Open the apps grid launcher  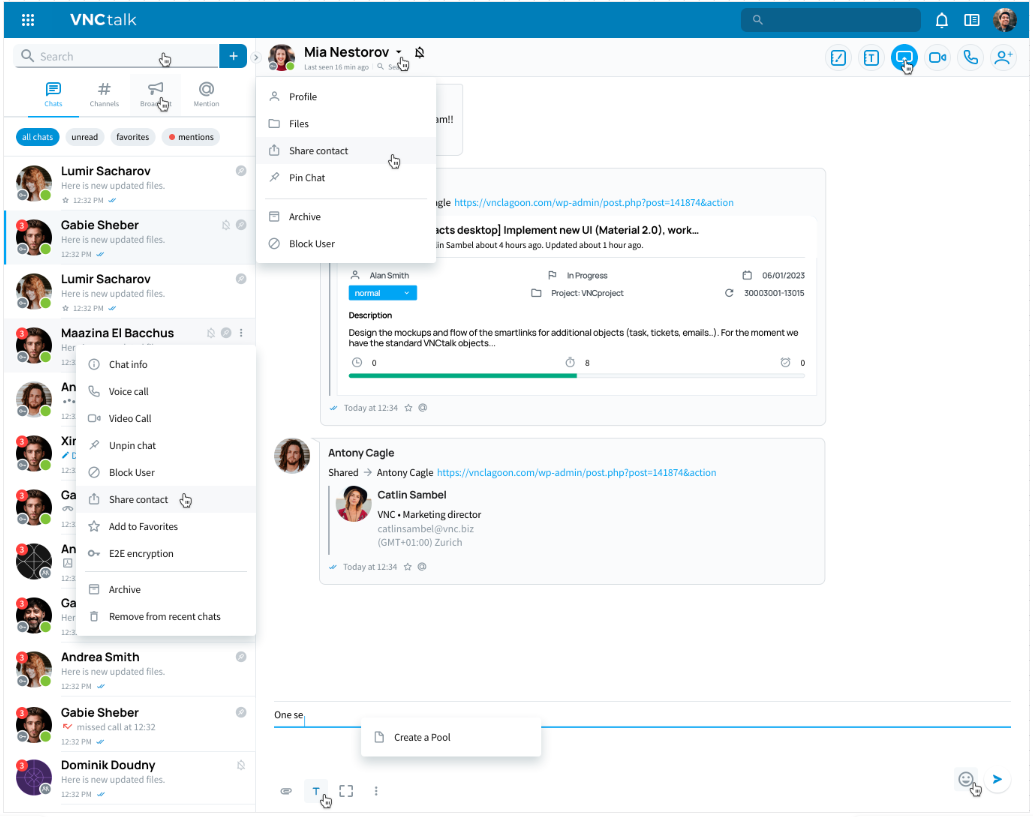click(28, 20)
